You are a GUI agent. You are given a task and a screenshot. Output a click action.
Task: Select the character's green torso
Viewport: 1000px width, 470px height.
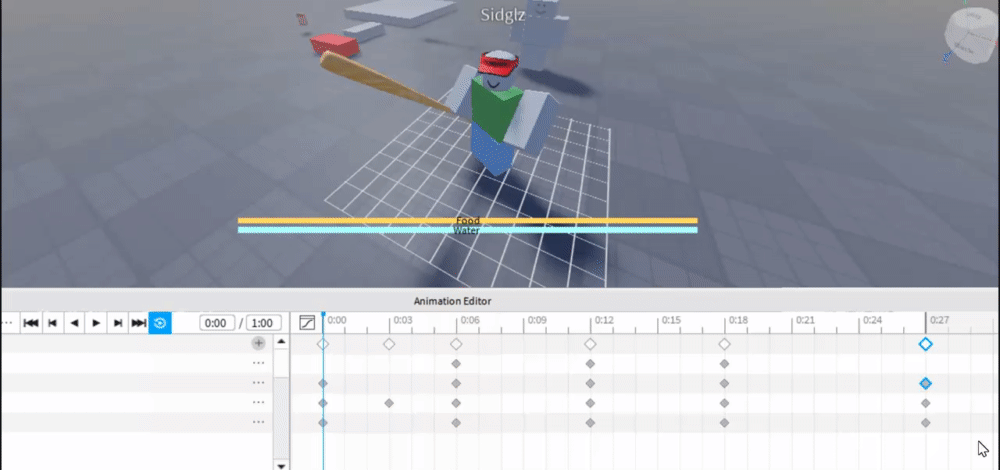click(497, 108)
